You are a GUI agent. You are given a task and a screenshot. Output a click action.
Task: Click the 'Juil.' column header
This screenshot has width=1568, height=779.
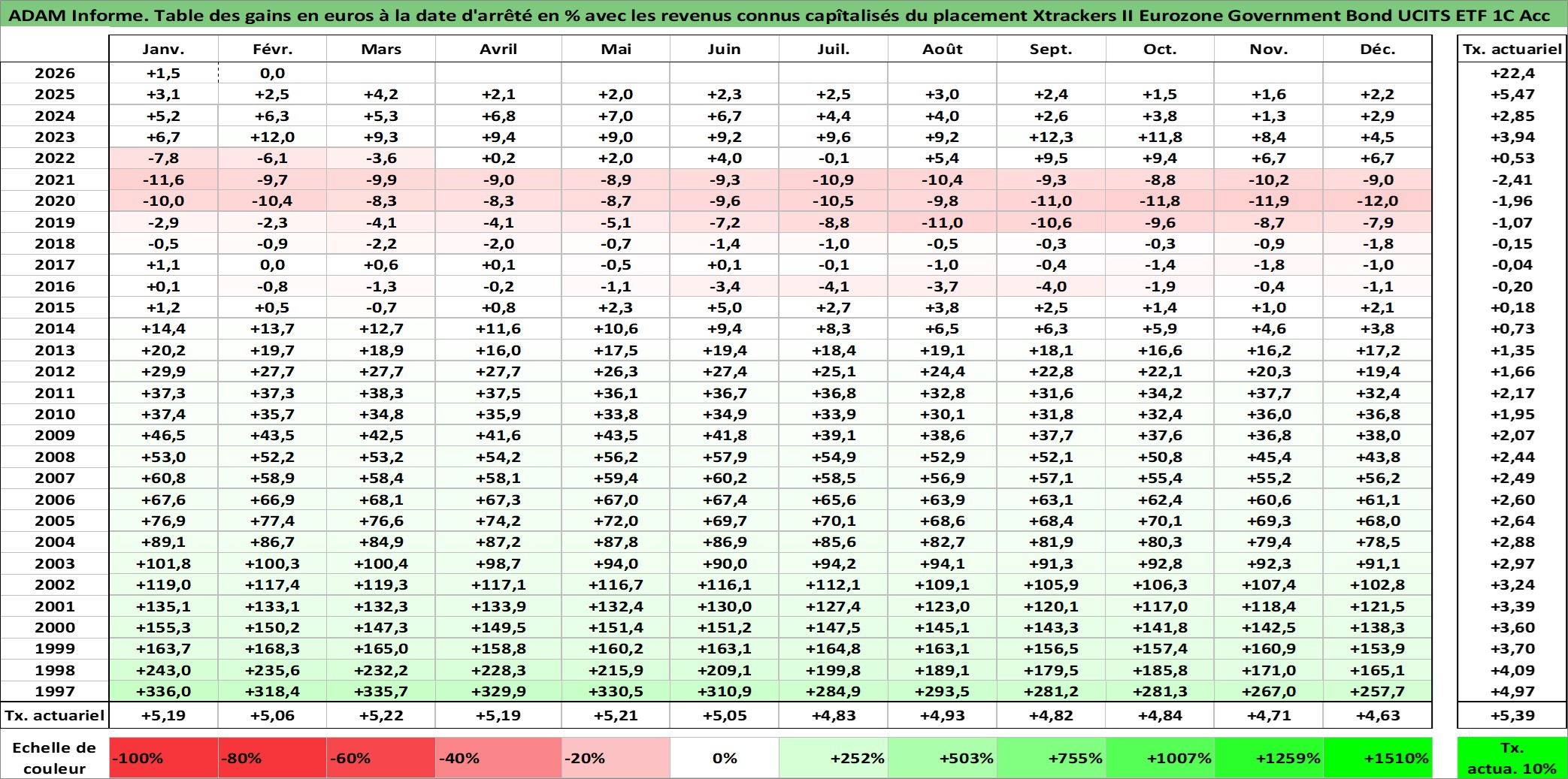tap(834, 49)
